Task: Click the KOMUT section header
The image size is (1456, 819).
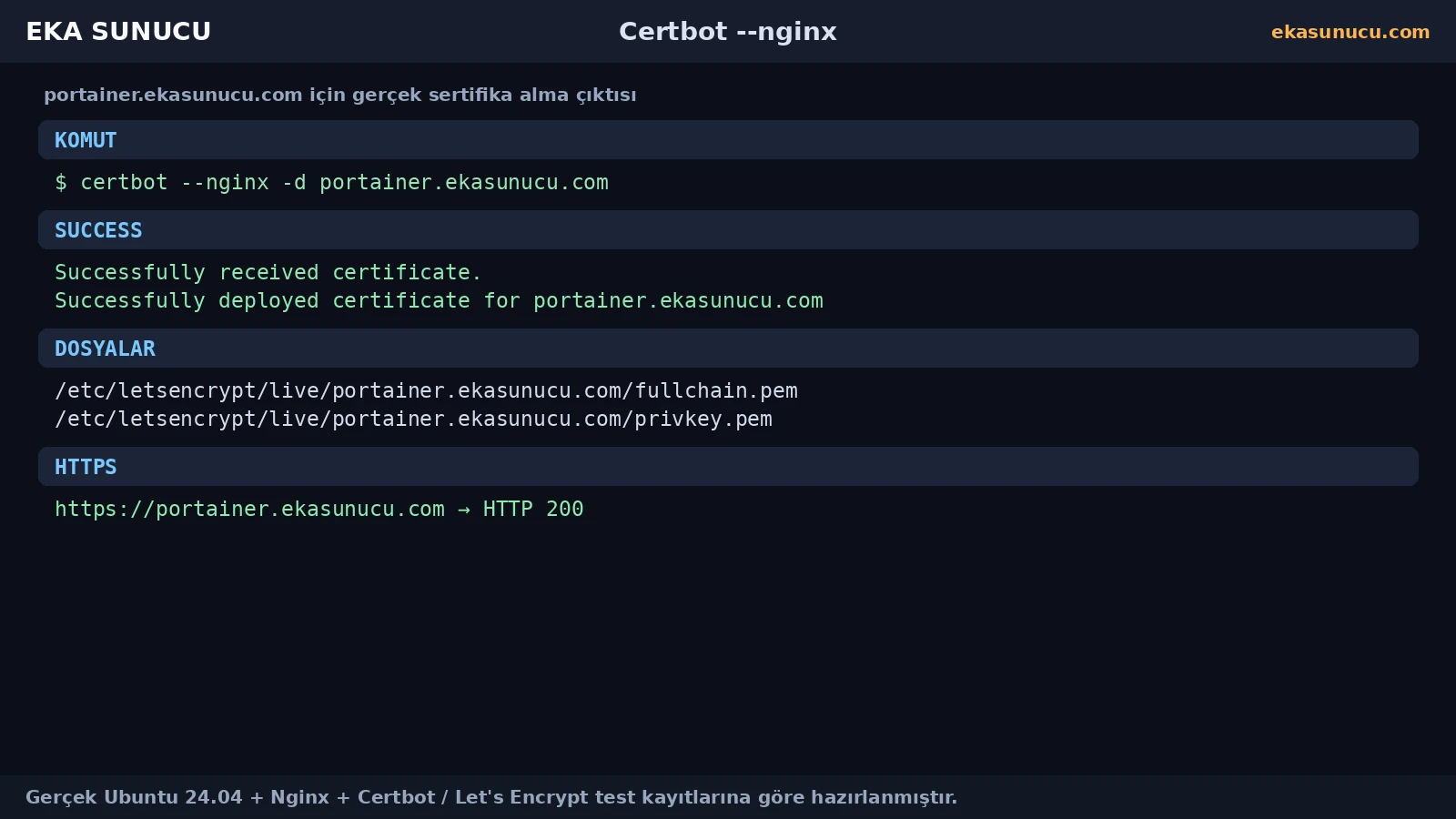Action: click(x=728, y=140)
